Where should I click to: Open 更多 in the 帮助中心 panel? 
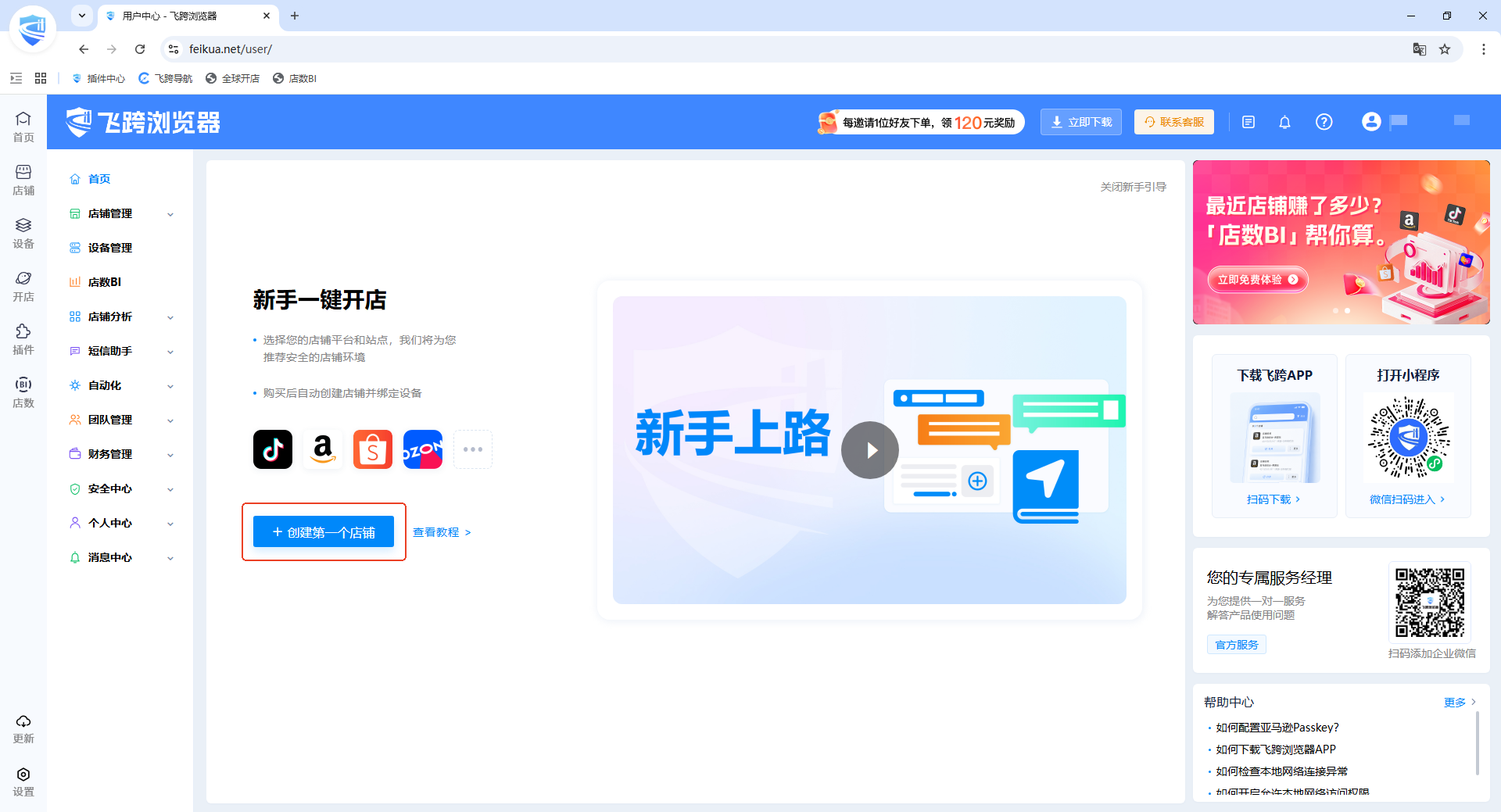[1460, 703]
